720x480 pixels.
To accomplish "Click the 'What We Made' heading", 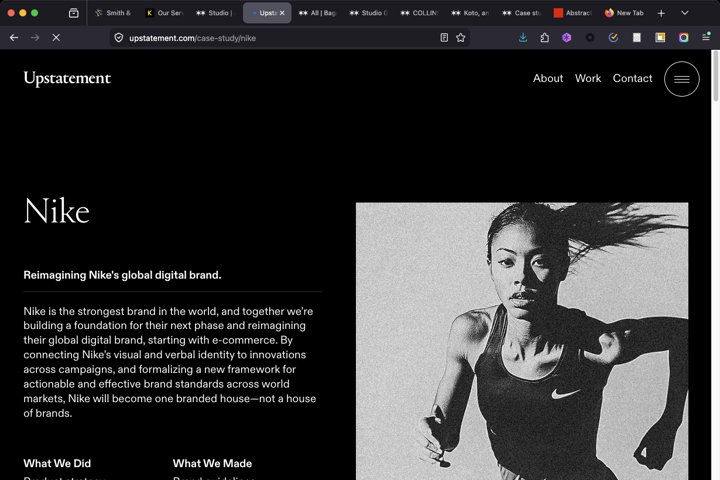I will pos(212,463).
